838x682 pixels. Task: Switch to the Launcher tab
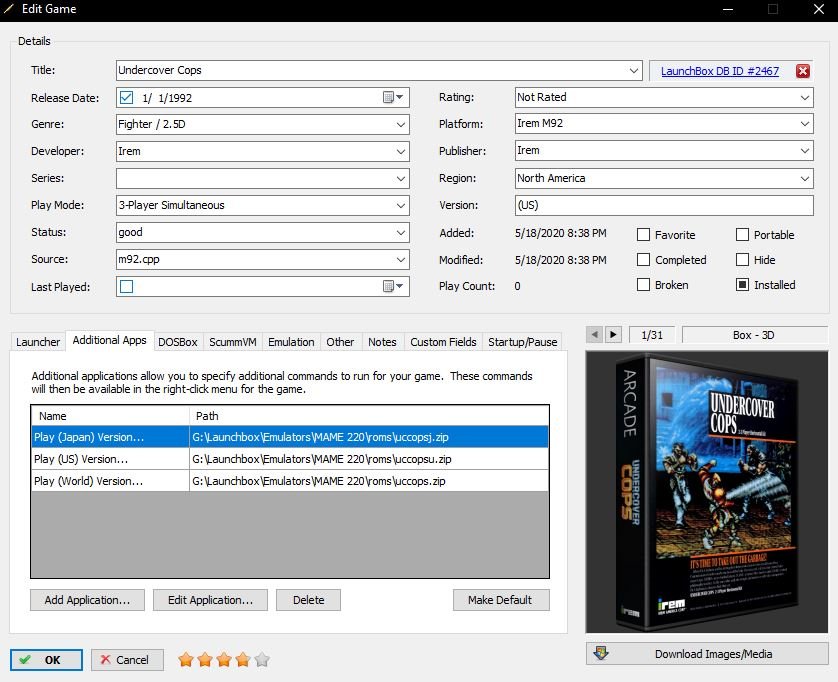(38, 342)
